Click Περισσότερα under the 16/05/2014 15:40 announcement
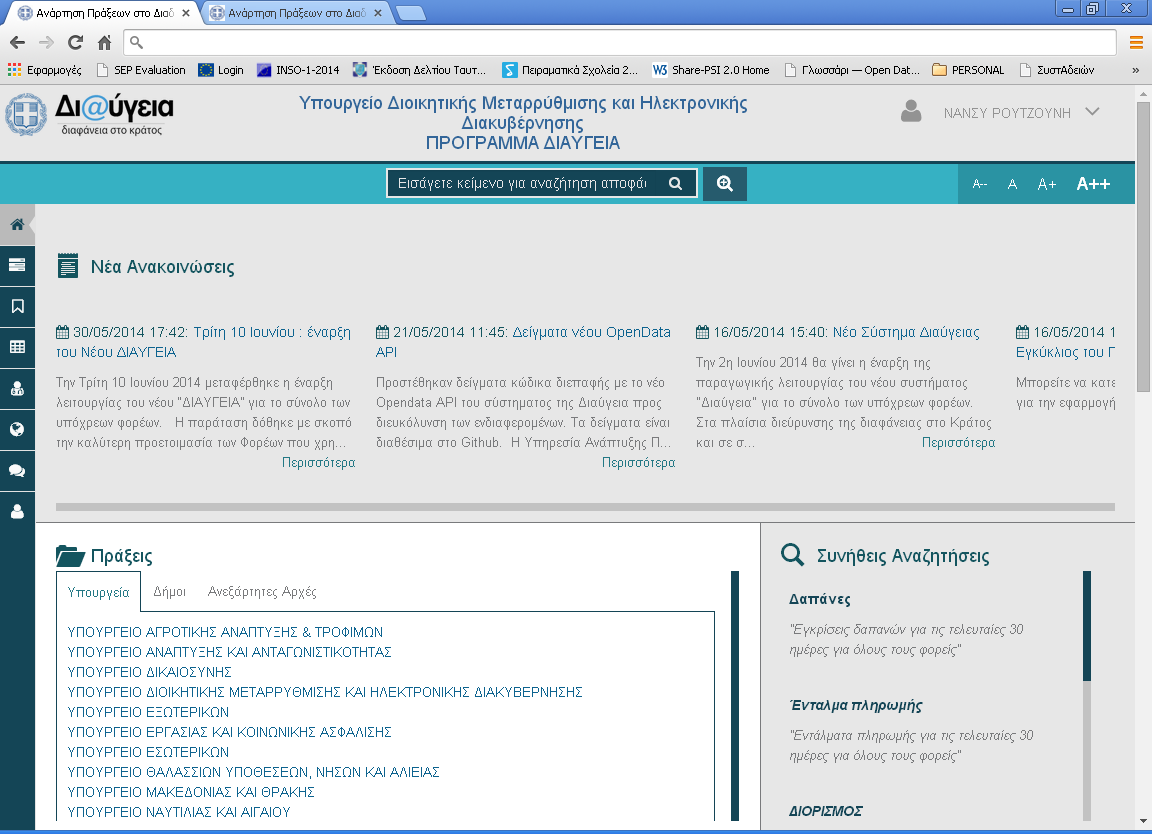 pyautogui.click(x=959, y=443)
